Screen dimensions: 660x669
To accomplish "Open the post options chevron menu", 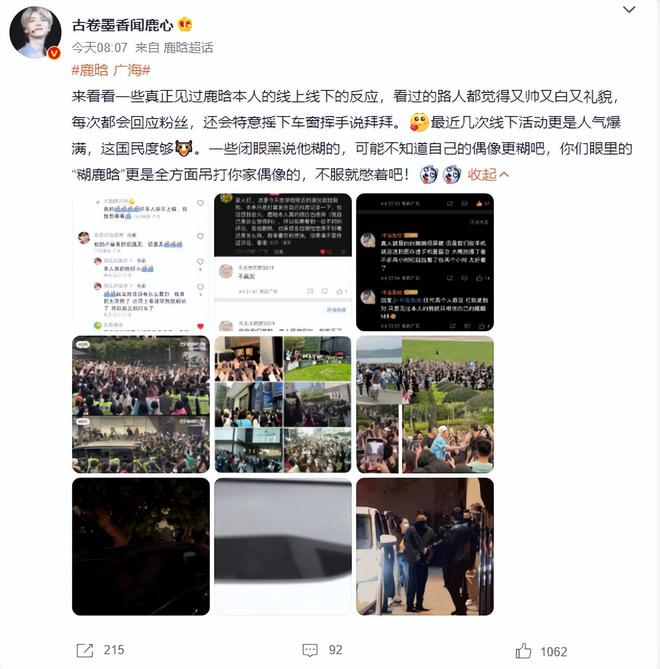I will (629, 10).
